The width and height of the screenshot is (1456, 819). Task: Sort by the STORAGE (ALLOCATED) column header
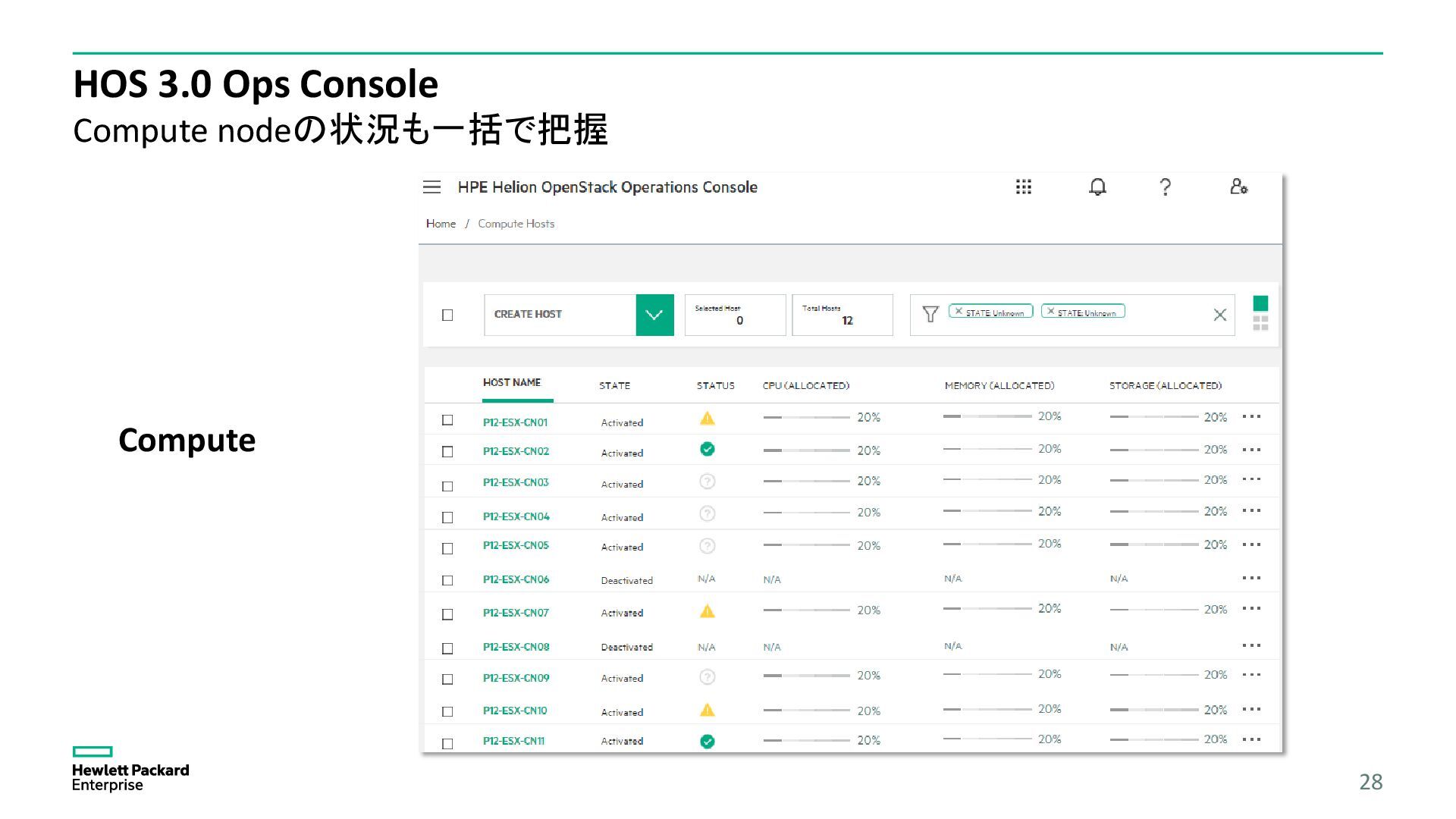[1166, 385]
